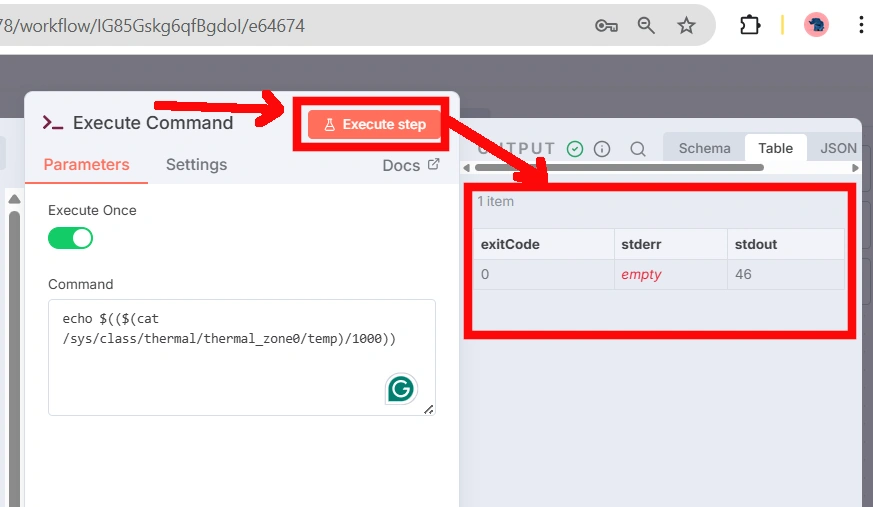Toggle the Execute Once switch
The image size is (873, 507).
[x=70, y=238]
